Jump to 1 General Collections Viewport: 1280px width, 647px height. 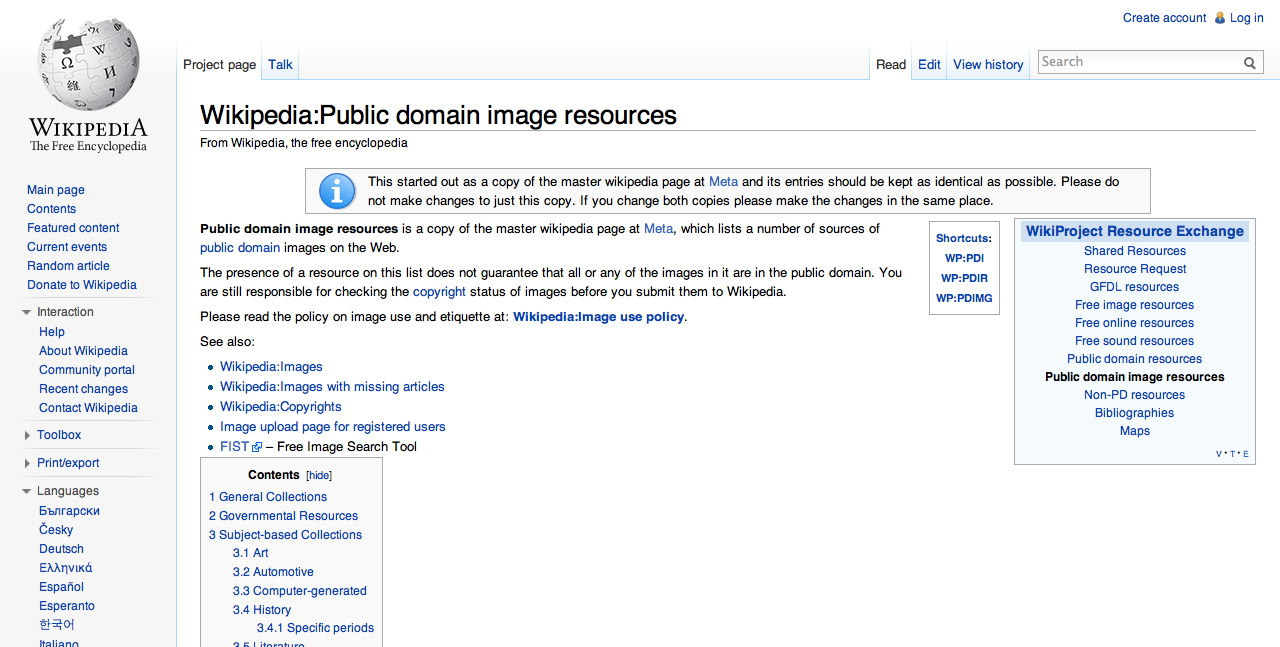(268, 497)
